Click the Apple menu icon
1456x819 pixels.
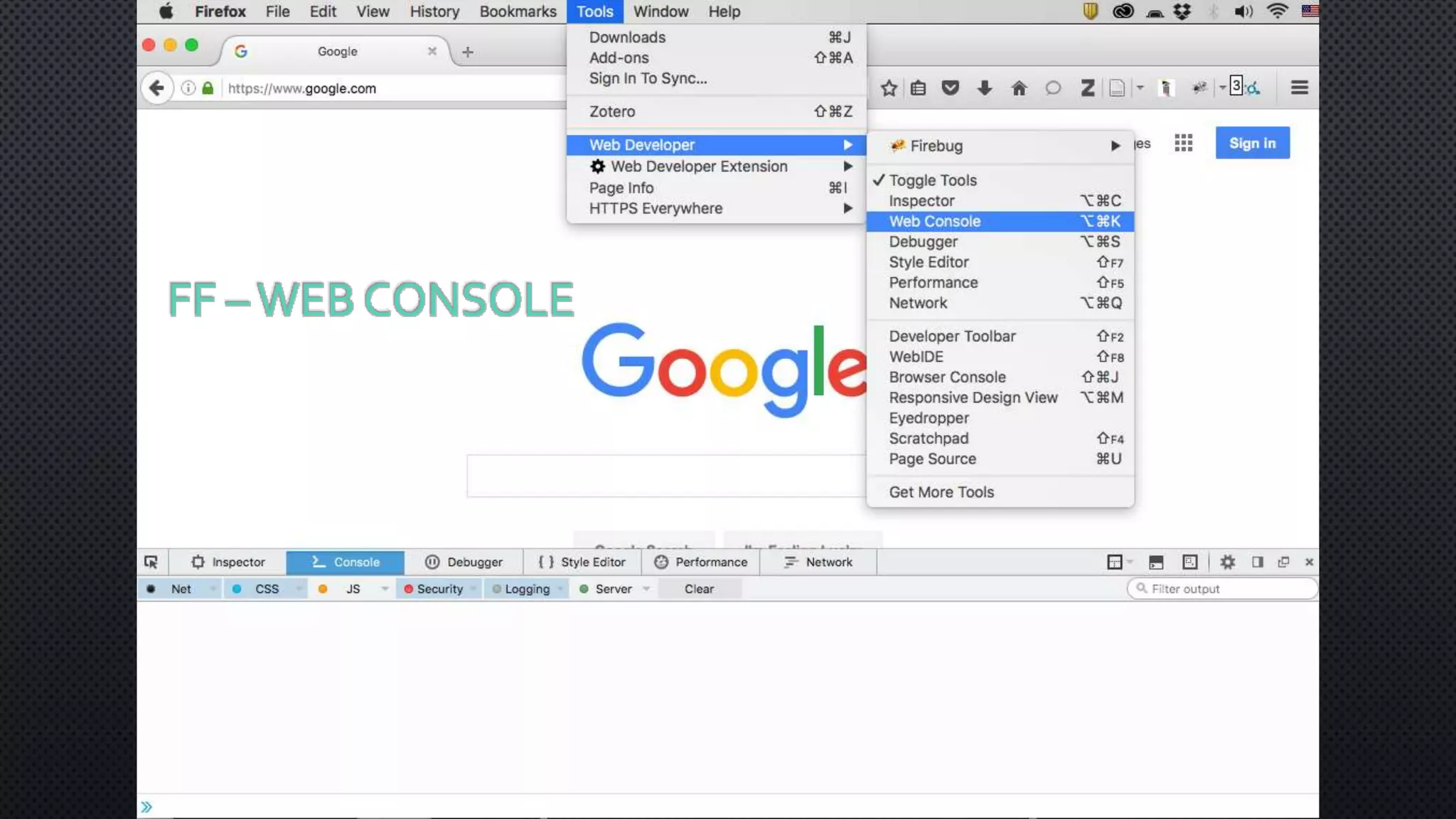(166, 11)
